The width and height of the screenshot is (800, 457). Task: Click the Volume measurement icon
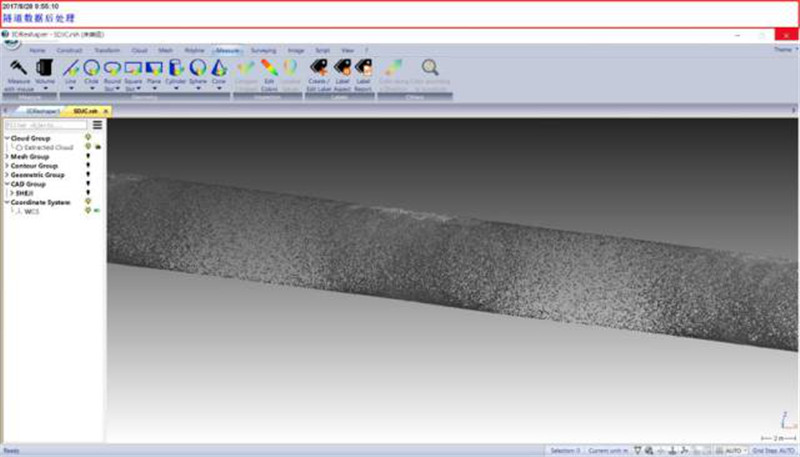tap(45, 69)
